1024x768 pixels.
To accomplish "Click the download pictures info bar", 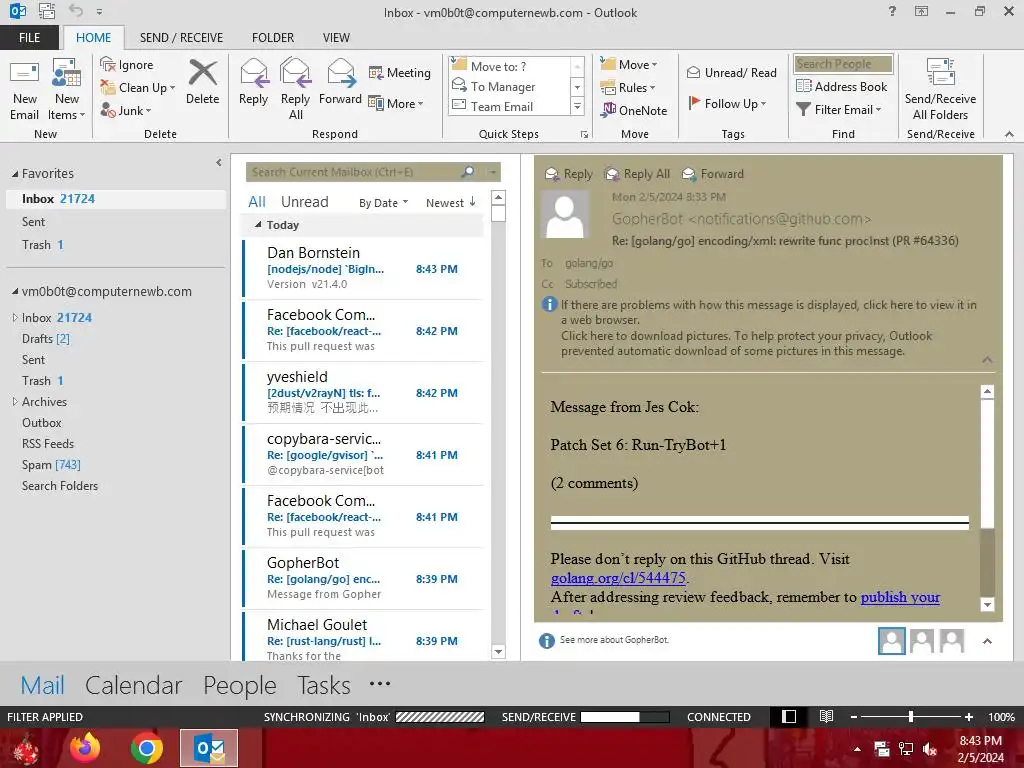I will coord(746,344).
